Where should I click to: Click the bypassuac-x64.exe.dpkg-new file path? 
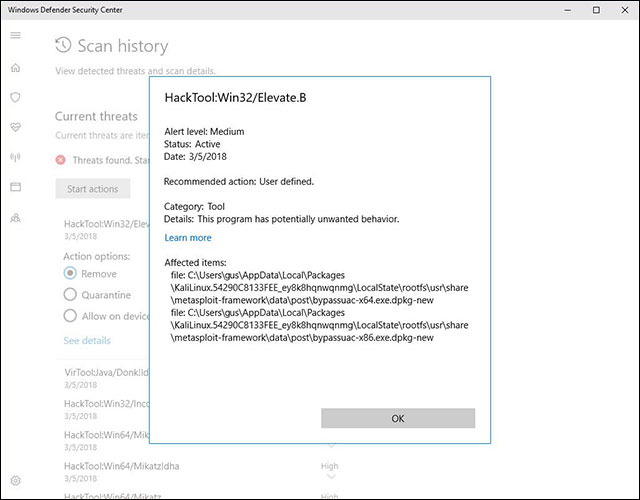(319, 288)
